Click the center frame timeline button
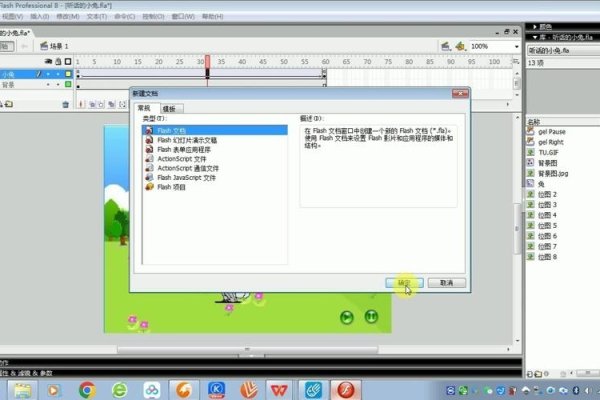This screenshot has height=400, width=600. pyautogui.click(x=81, y=104)
